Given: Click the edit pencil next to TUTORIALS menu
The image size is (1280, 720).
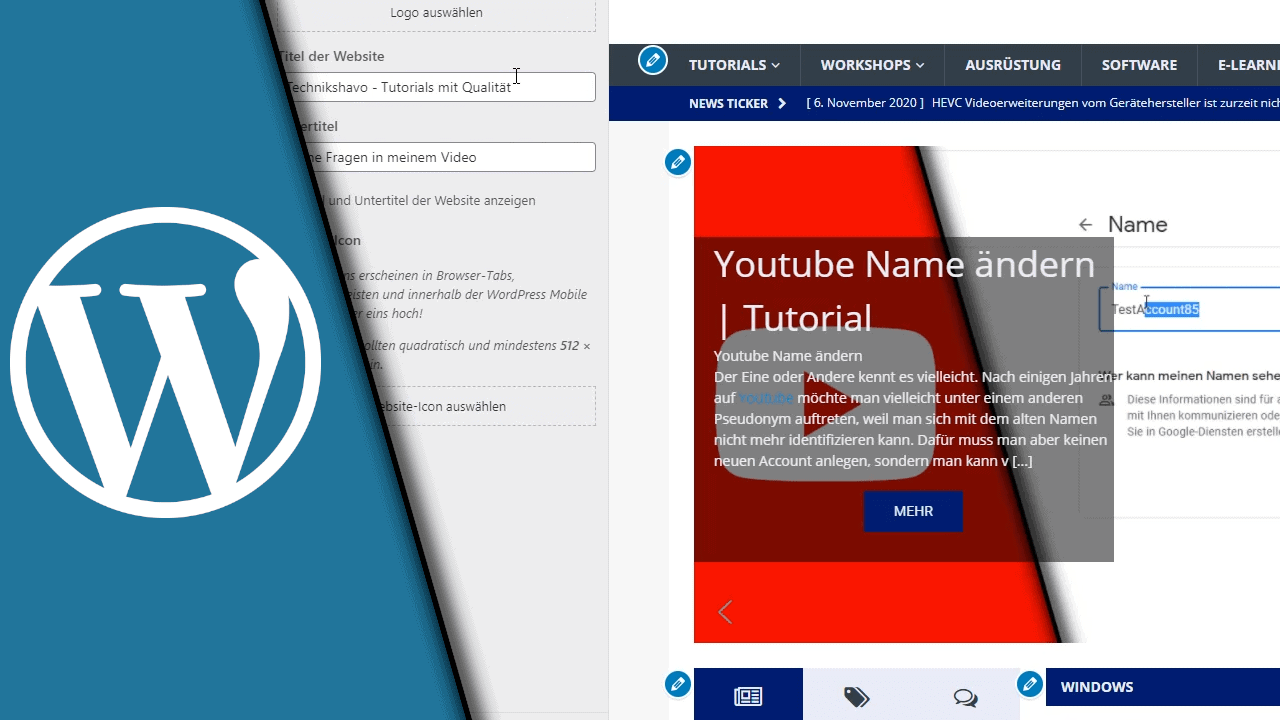Looking at the screenshot, I should point(653,60).
